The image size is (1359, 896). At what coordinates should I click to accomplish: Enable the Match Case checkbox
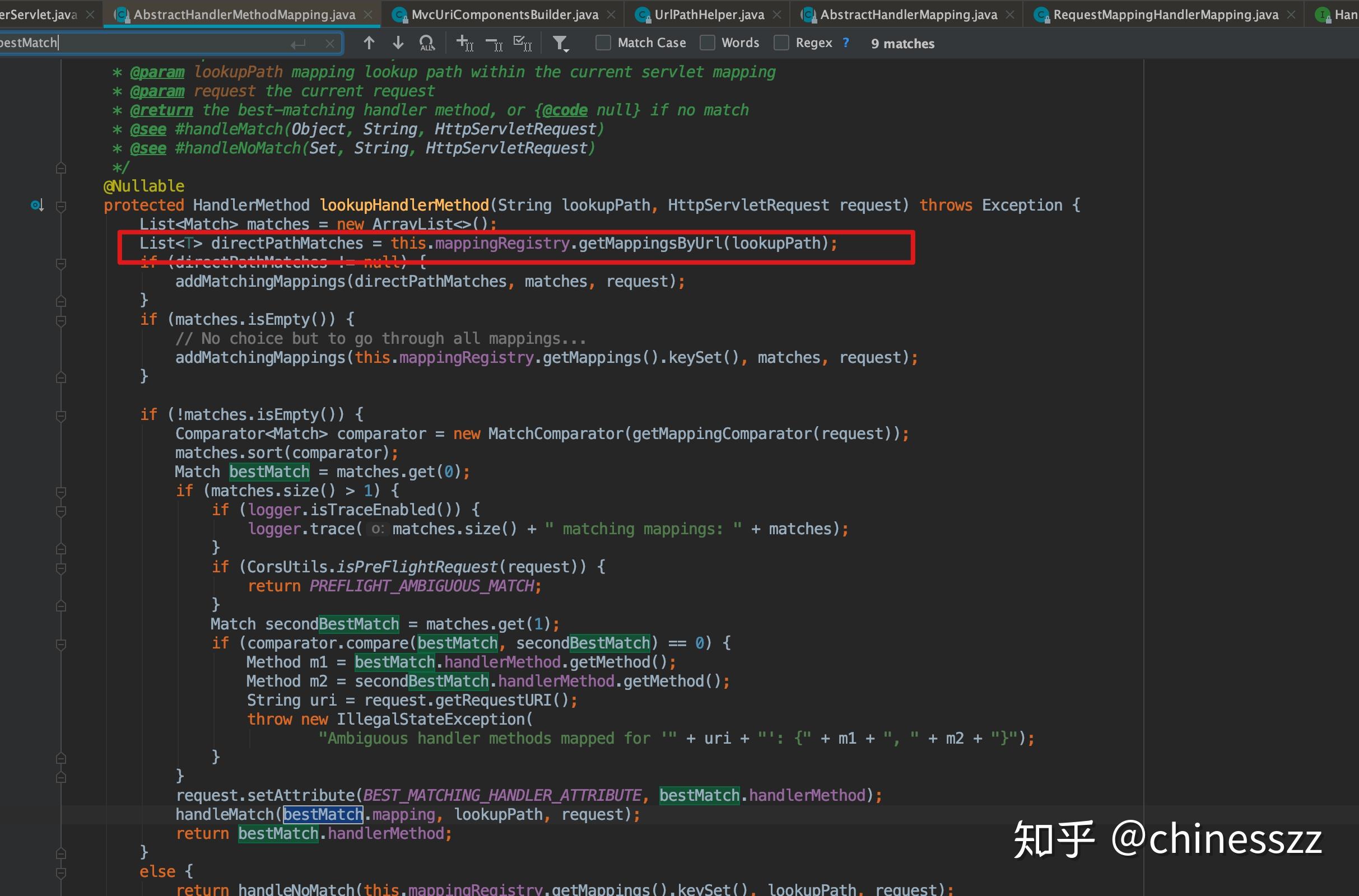tap(603, 43)
